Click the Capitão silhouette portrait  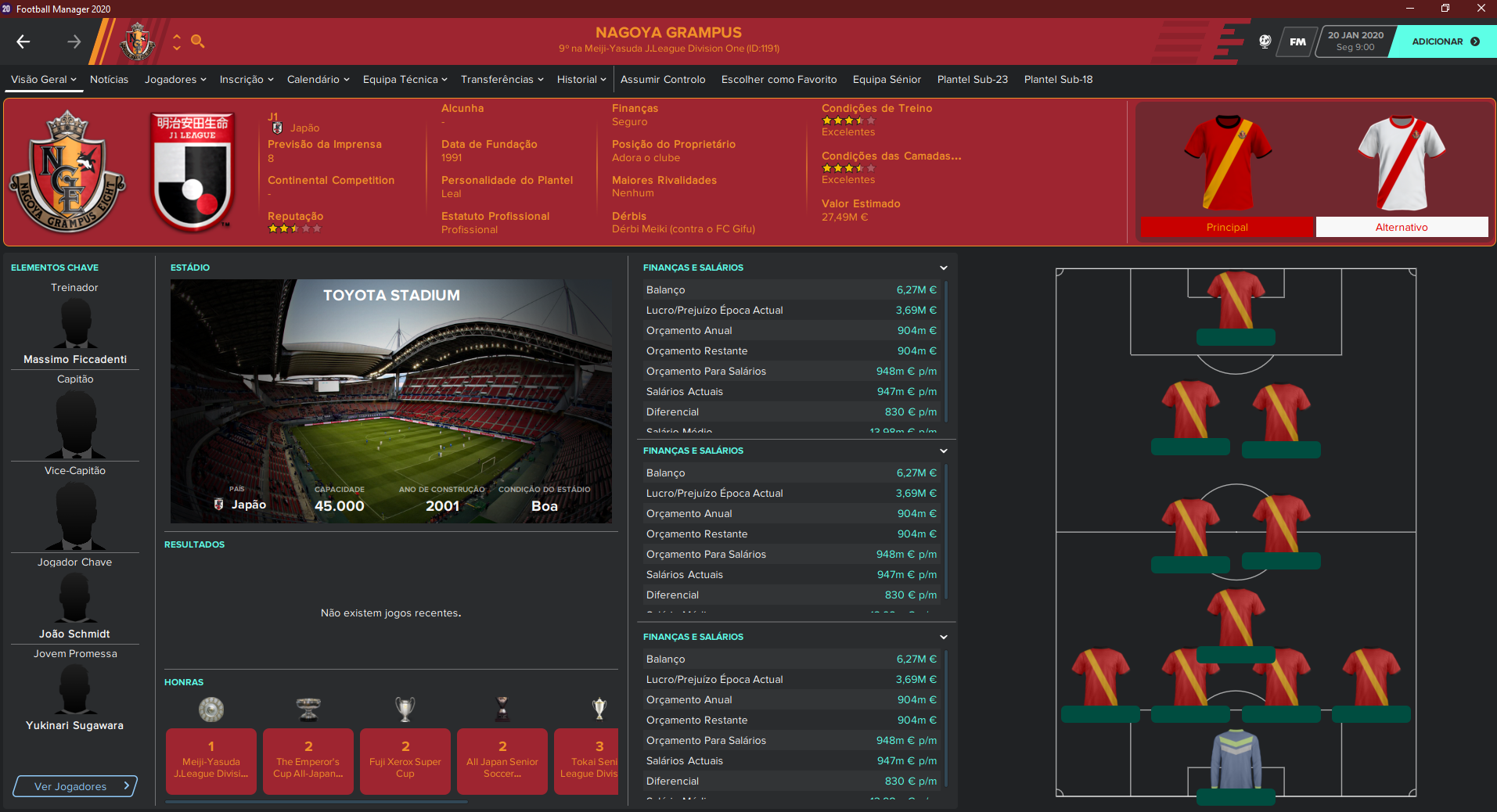click(75, 424)
